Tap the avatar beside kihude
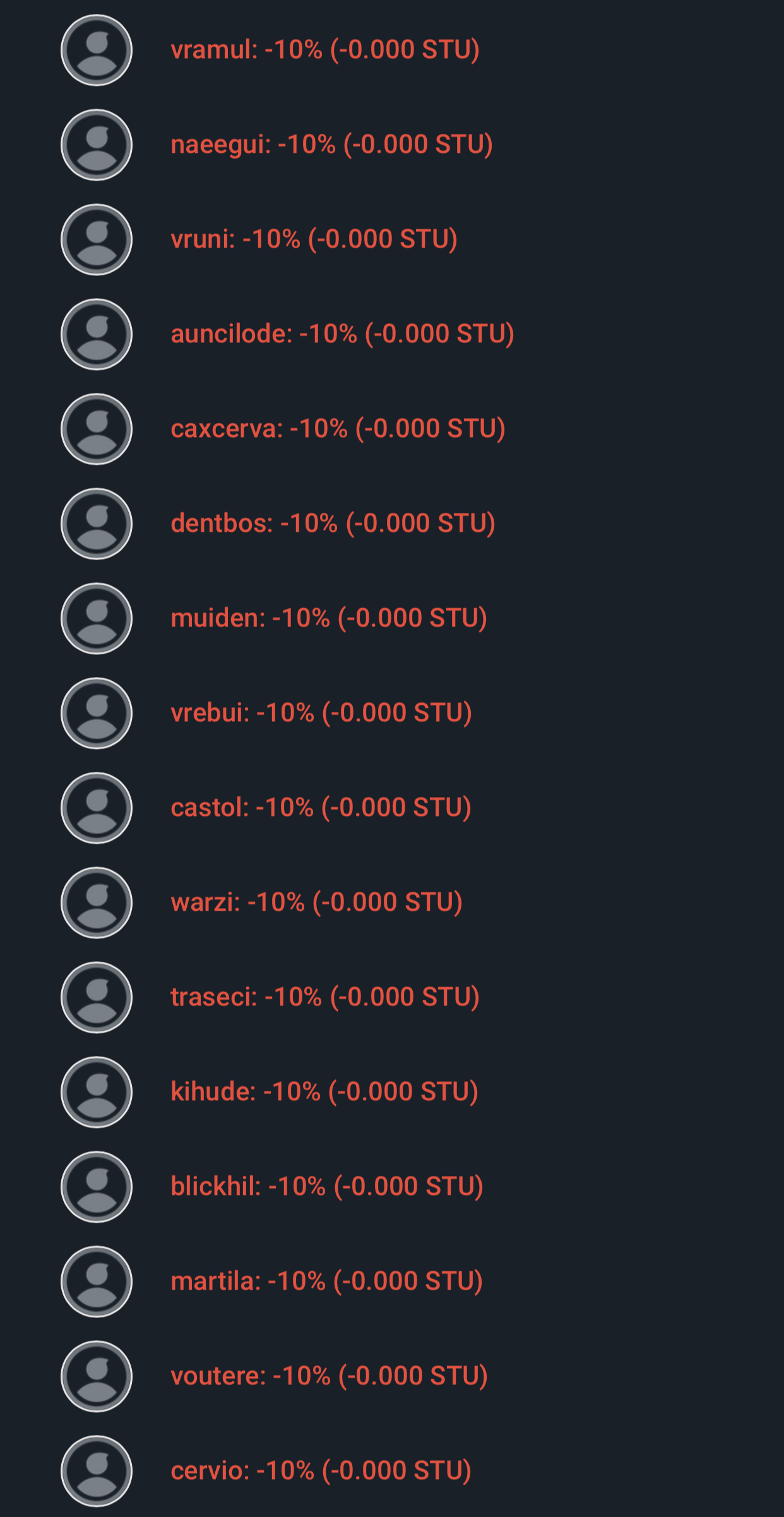This screenshot has width=784, height=1517. (97, 1092)
